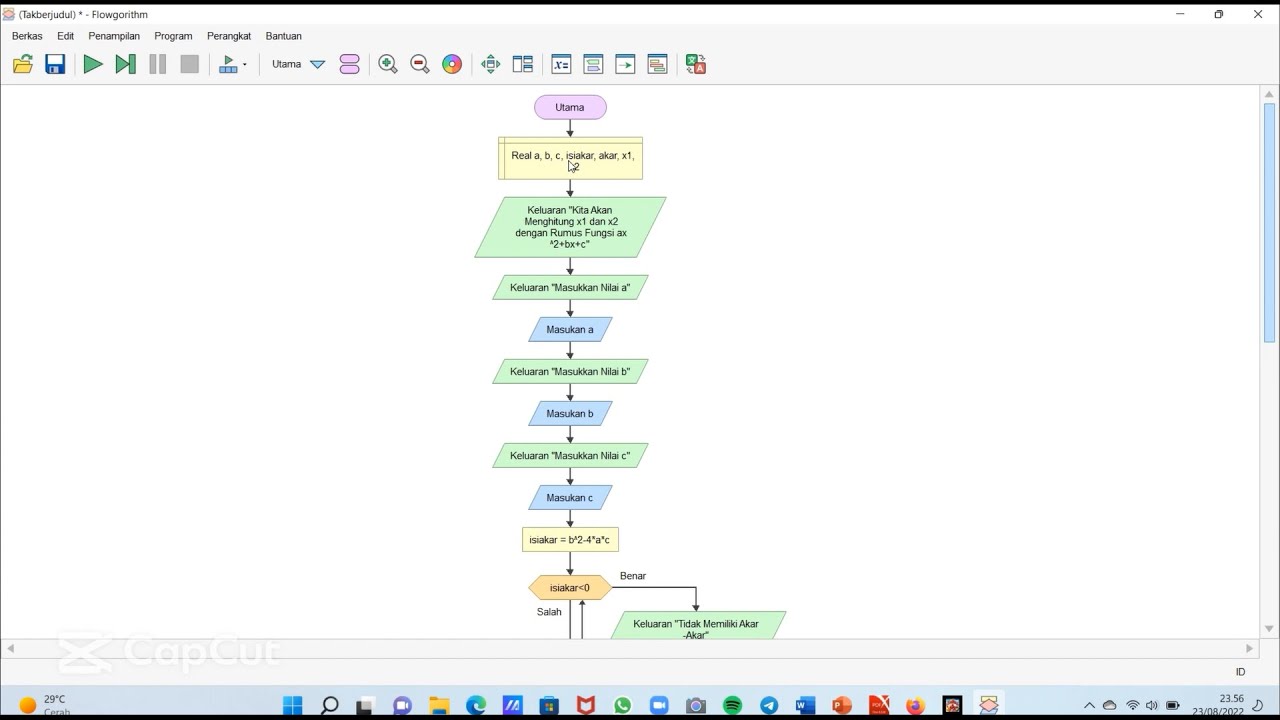Image resolution: width=1280 pixels, height=720 pixels.
Task: Open the Bantuan menu
Action: tap(284, 36)
